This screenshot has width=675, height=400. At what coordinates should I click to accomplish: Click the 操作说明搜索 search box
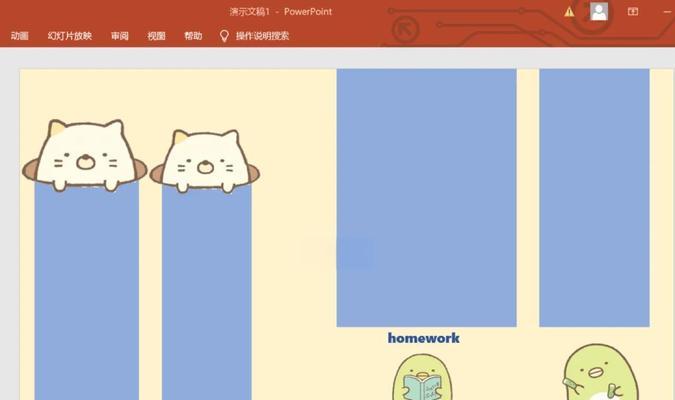tap(262, 36)
